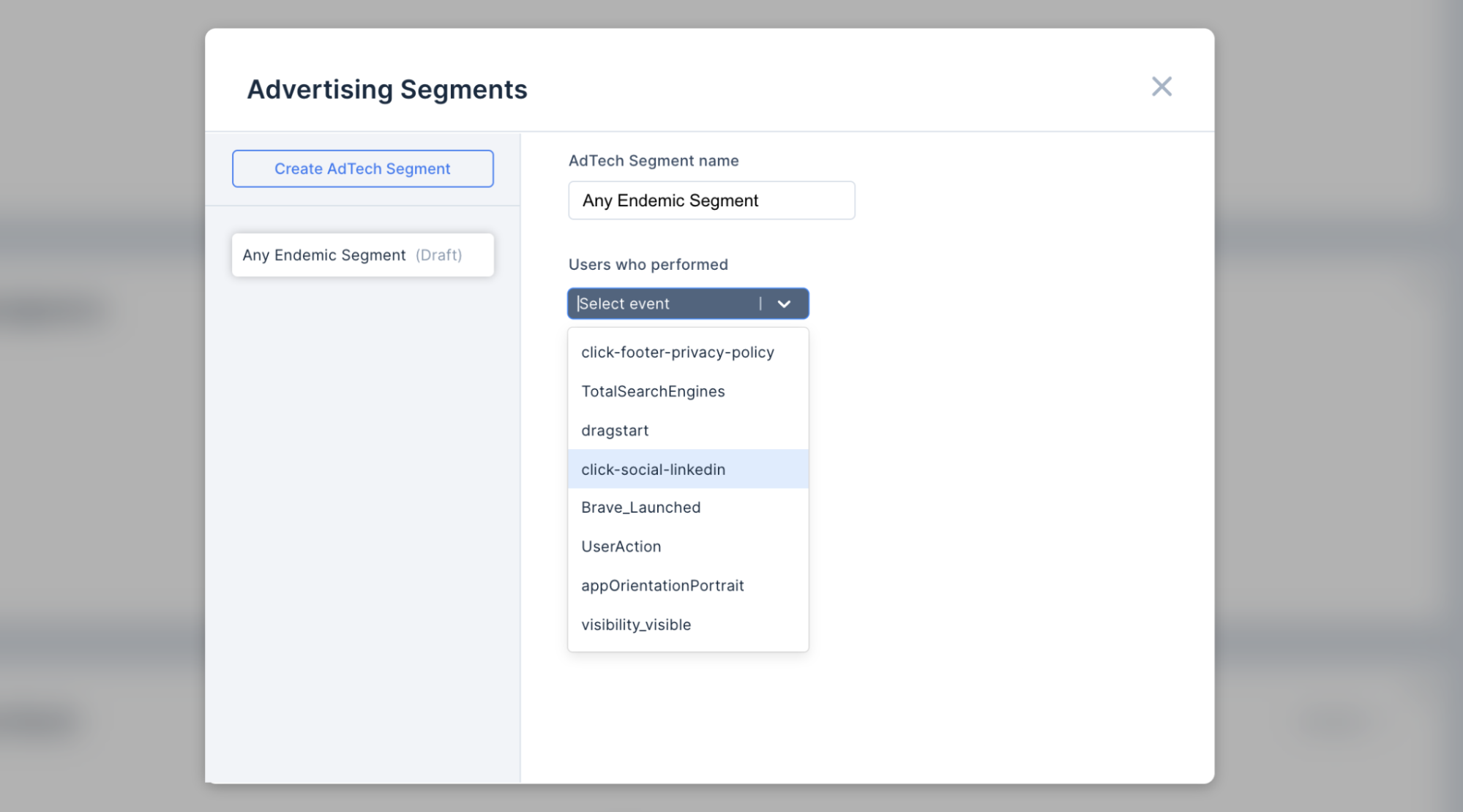Select the appOrientationPortrait event
This screenshot has width=1463, height=812.
pyautogui.click(x=688, y=585)
